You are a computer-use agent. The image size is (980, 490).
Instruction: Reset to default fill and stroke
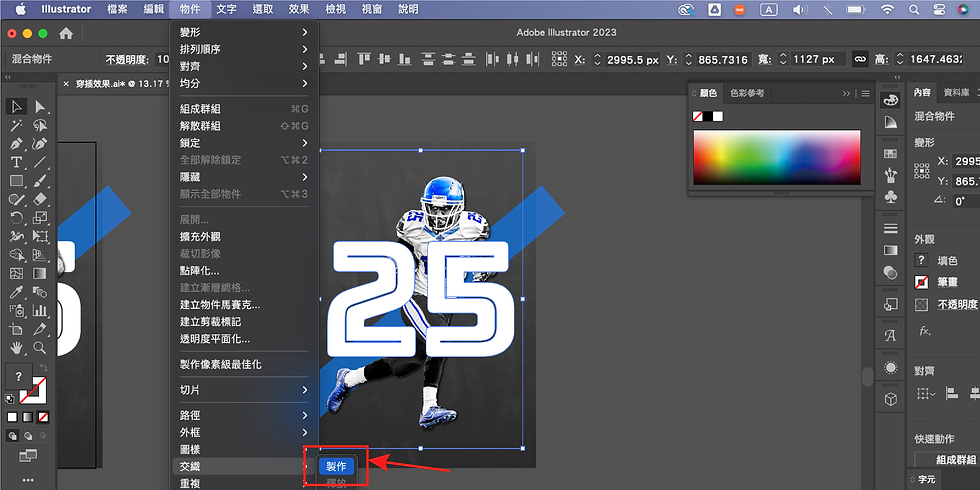click(x=11, y=399)
